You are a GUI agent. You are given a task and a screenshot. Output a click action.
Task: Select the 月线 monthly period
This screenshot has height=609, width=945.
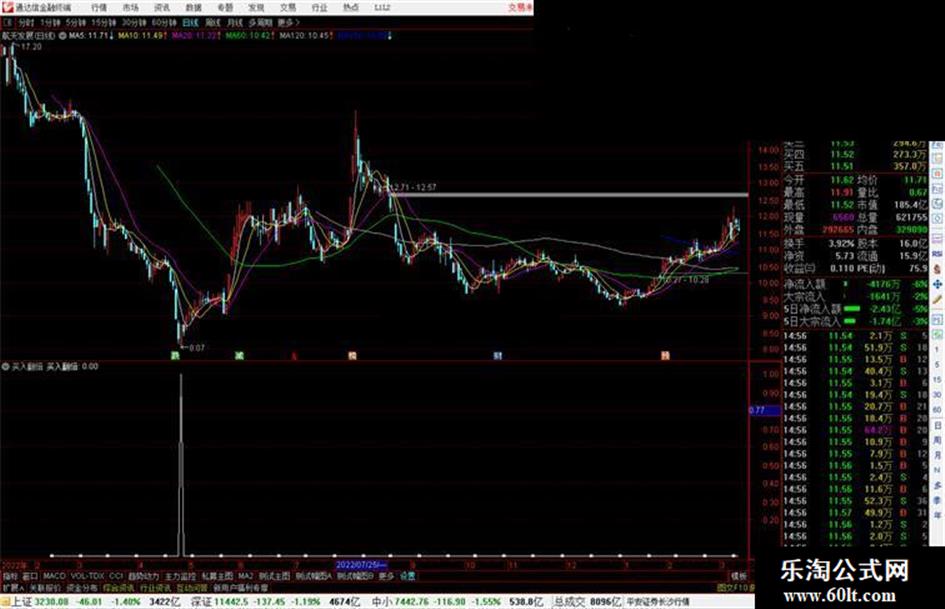point(234,22)
